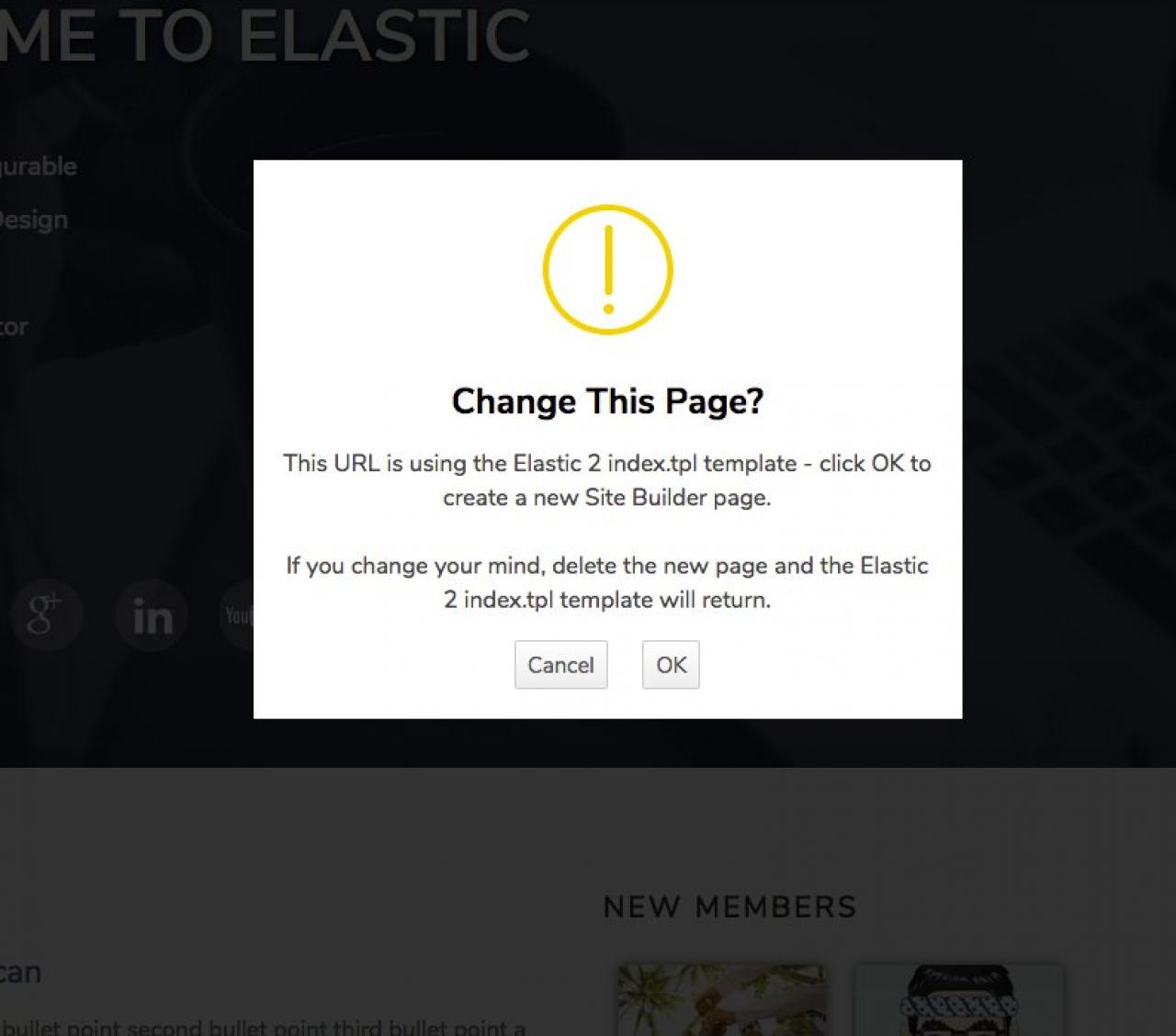This screenshot has height=1036, width=1176.
Task: Click the 'Design' feature text in hero
Action: tap(34, 220)
